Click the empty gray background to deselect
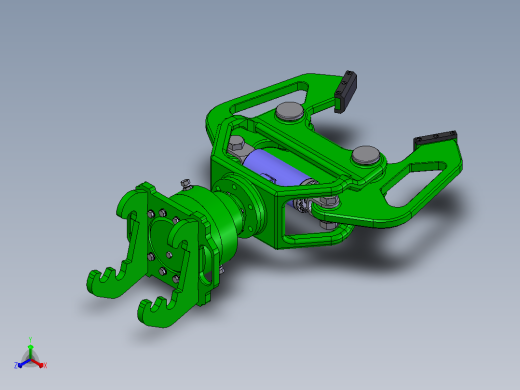The height and width of the screenshot is (390, 520). pos(100,83)
